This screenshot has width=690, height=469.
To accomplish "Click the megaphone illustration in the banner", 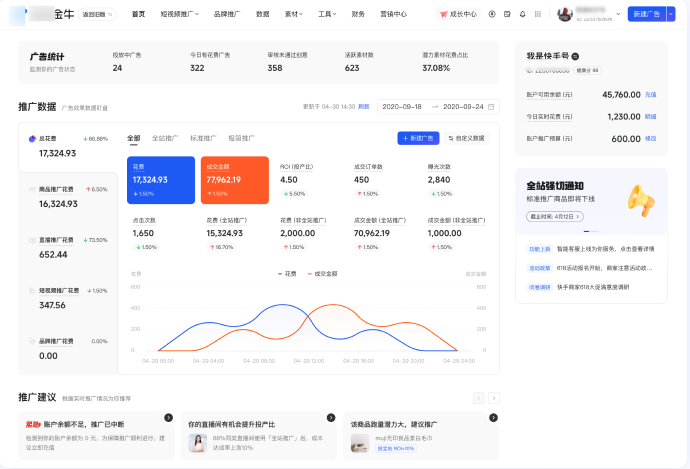I will click(x=640, y=200).
